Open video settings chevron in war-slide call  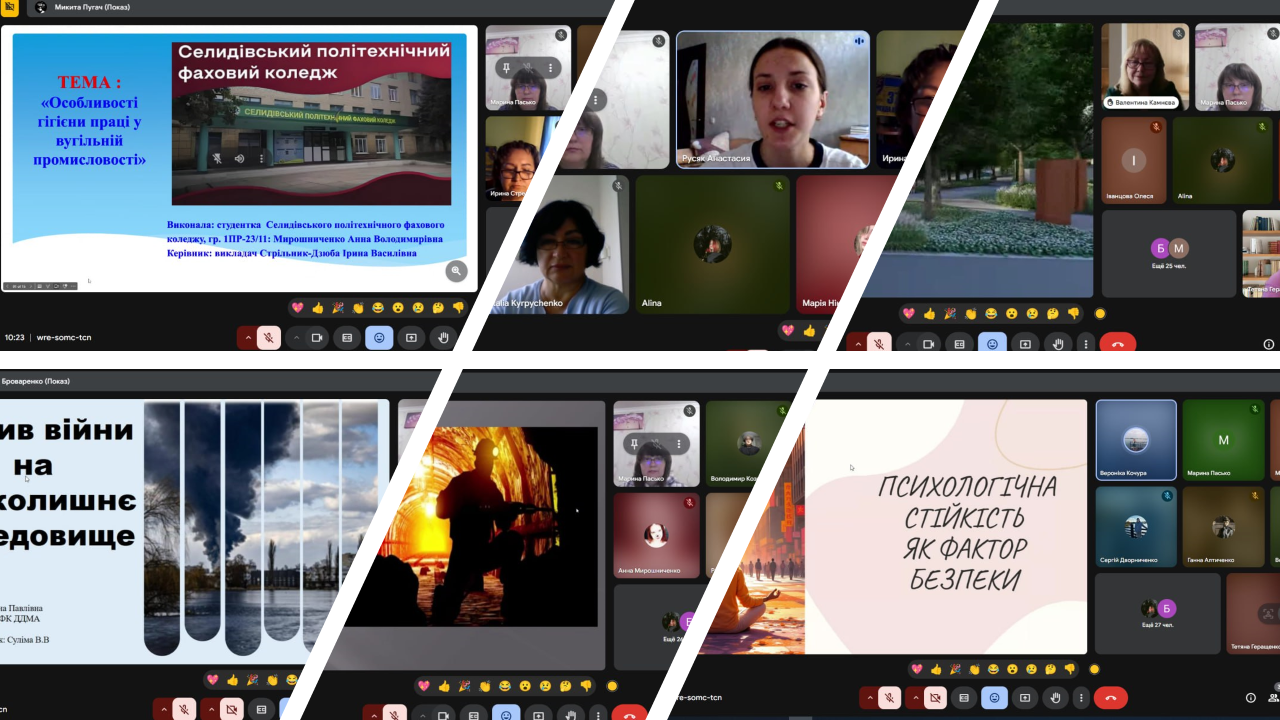pos(211,709)
